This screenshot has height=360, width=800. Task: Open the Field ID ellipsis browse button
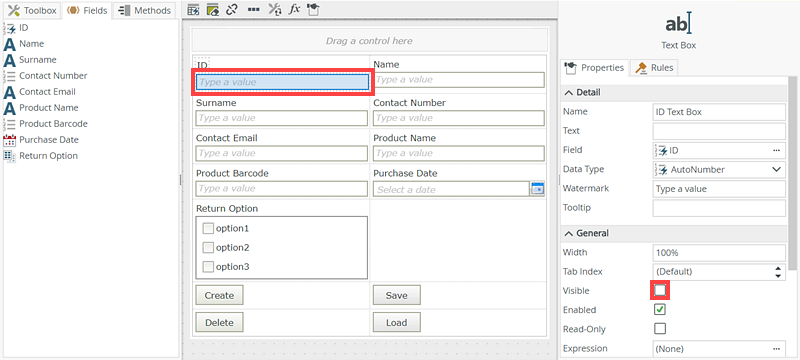click(x=776, y=150)
